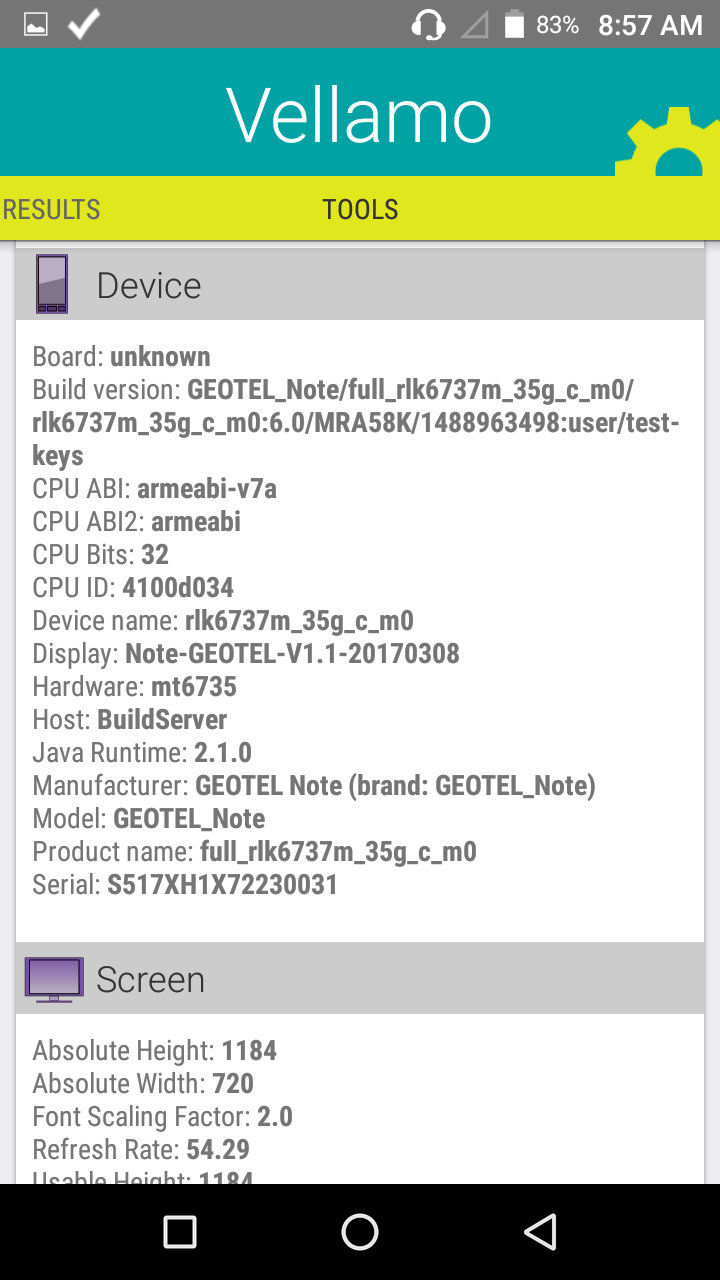Tap the headset status bar icon
This screenshot has height=1280, width=720.
point(428,24)
